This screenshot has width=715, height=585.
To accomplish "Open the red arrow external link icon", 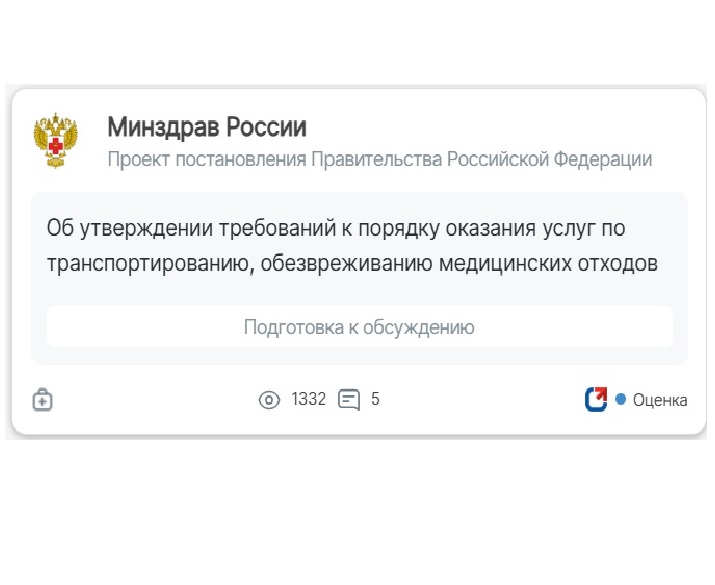I will click(596, 399).
